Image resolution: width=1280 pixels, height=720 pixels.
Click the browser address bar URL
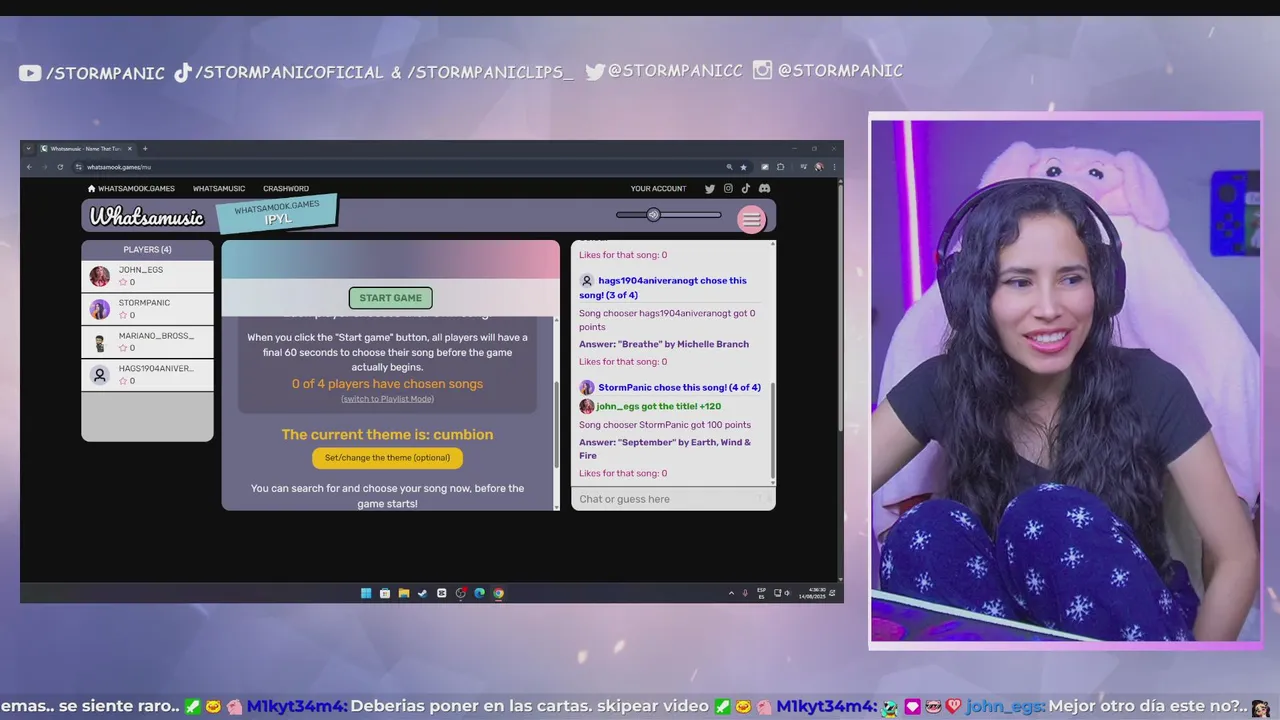(119, 167)
